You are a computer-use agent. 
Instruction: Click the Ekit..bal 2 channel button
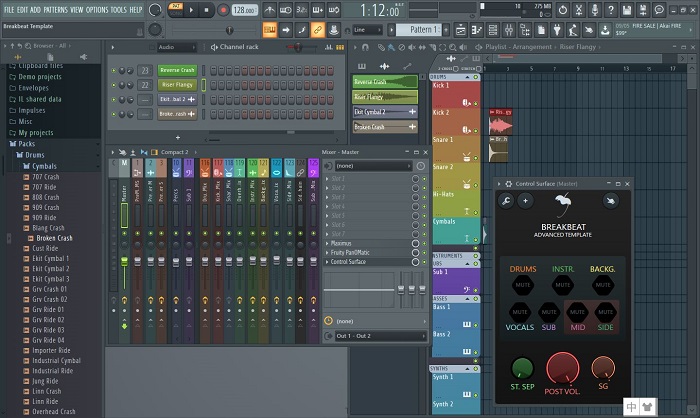(x=177, y=99)
